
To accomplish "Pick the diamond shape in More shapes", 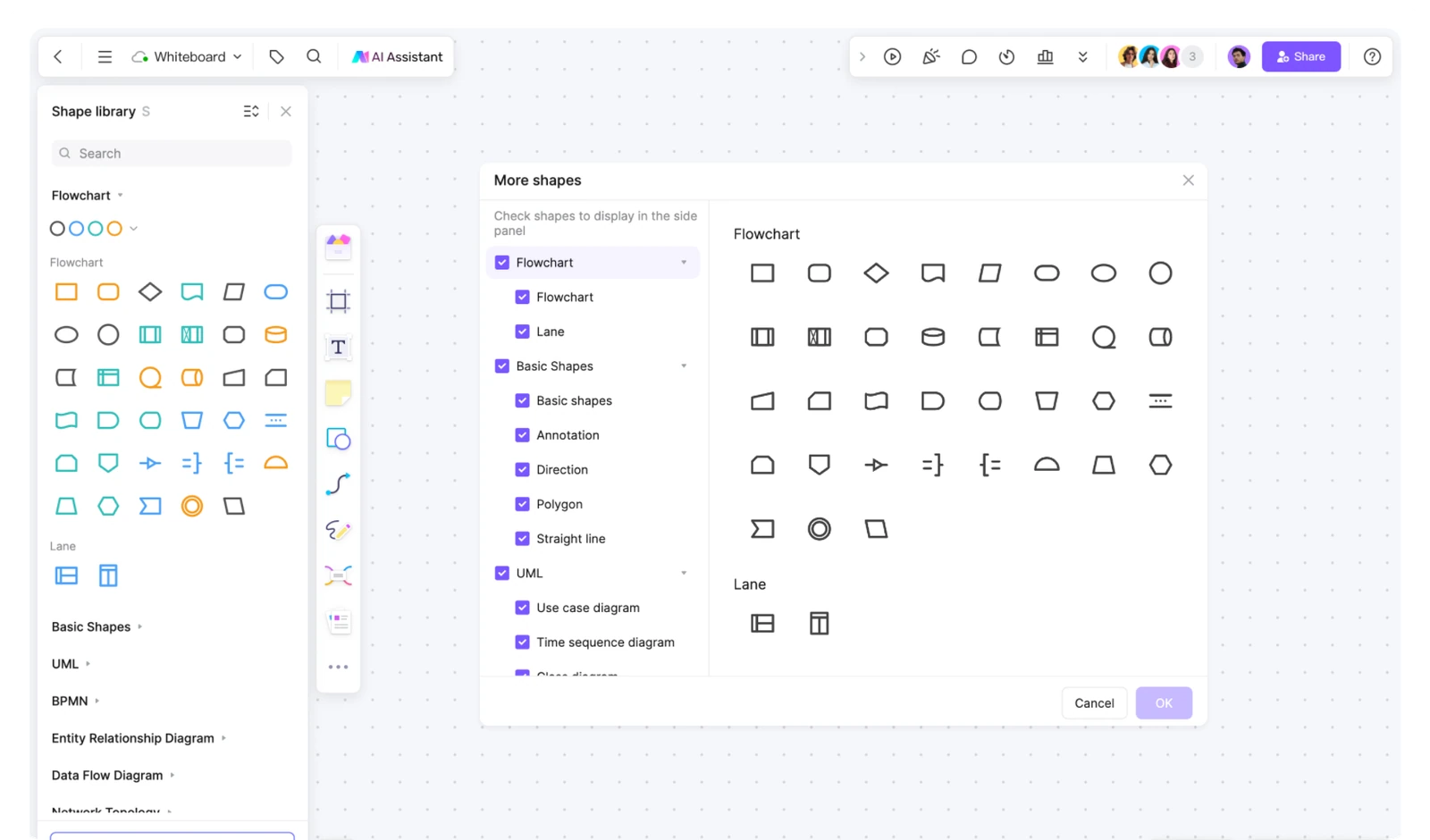I will click(876, 273).
